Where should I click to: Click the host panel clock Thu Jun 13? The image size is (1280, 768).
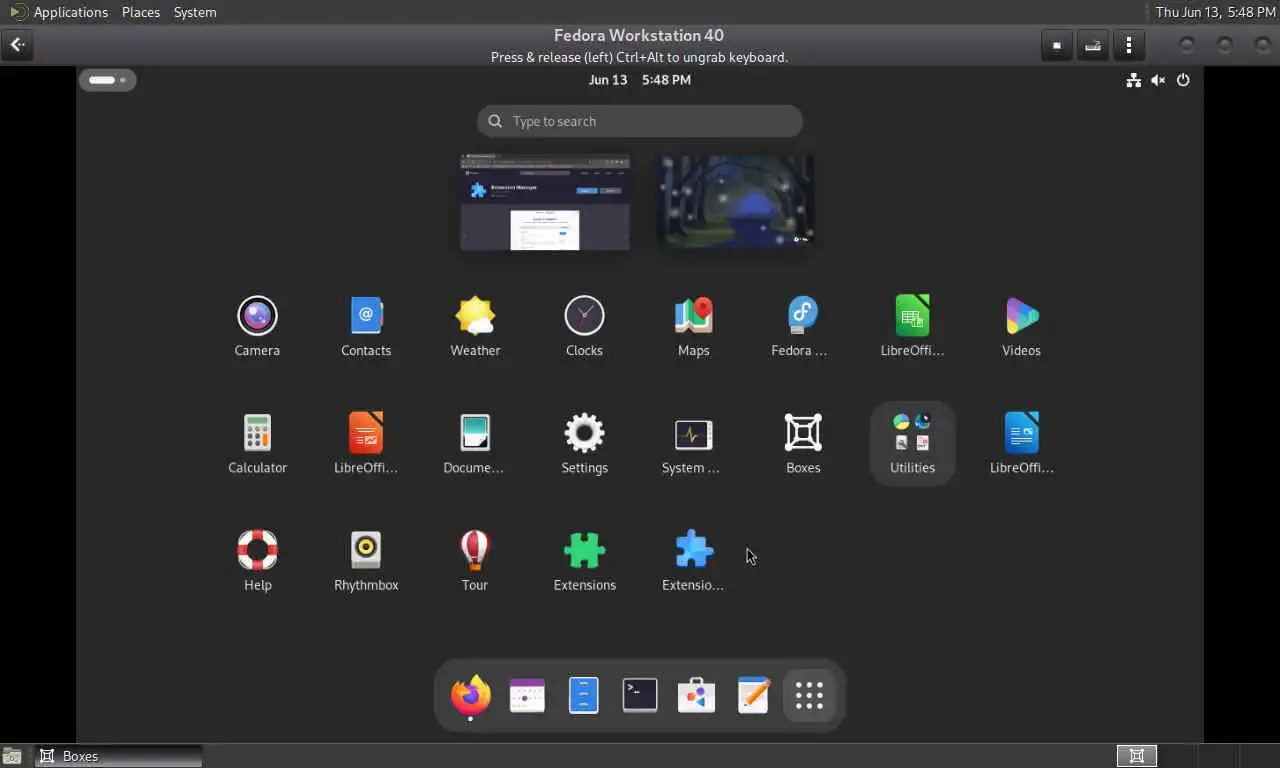click(x=1215, y=12)
